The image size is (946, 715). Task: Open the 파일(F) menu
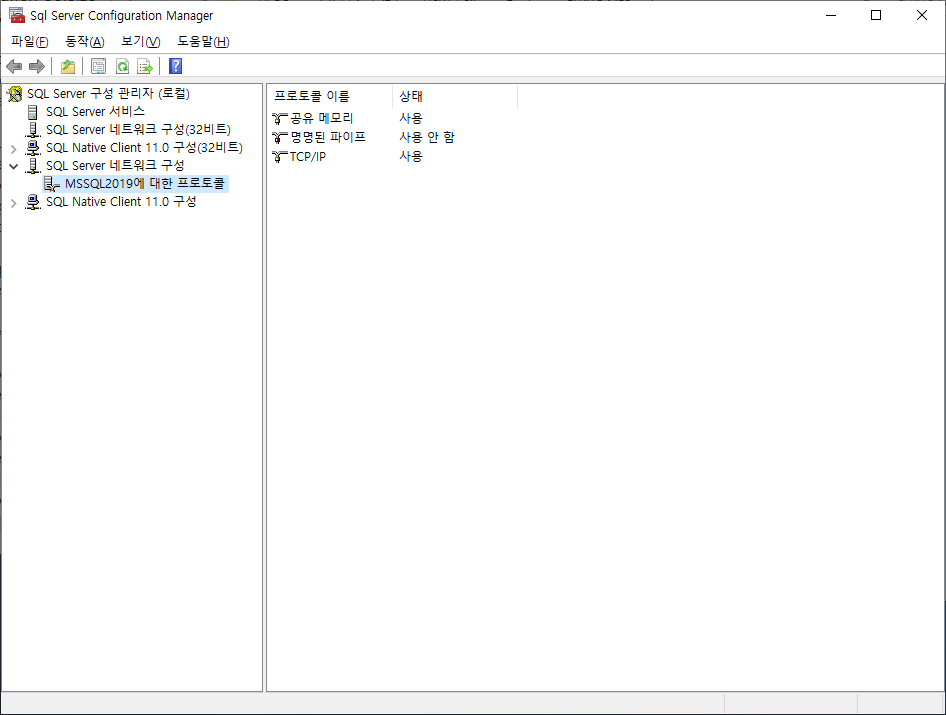click(30, 42)
